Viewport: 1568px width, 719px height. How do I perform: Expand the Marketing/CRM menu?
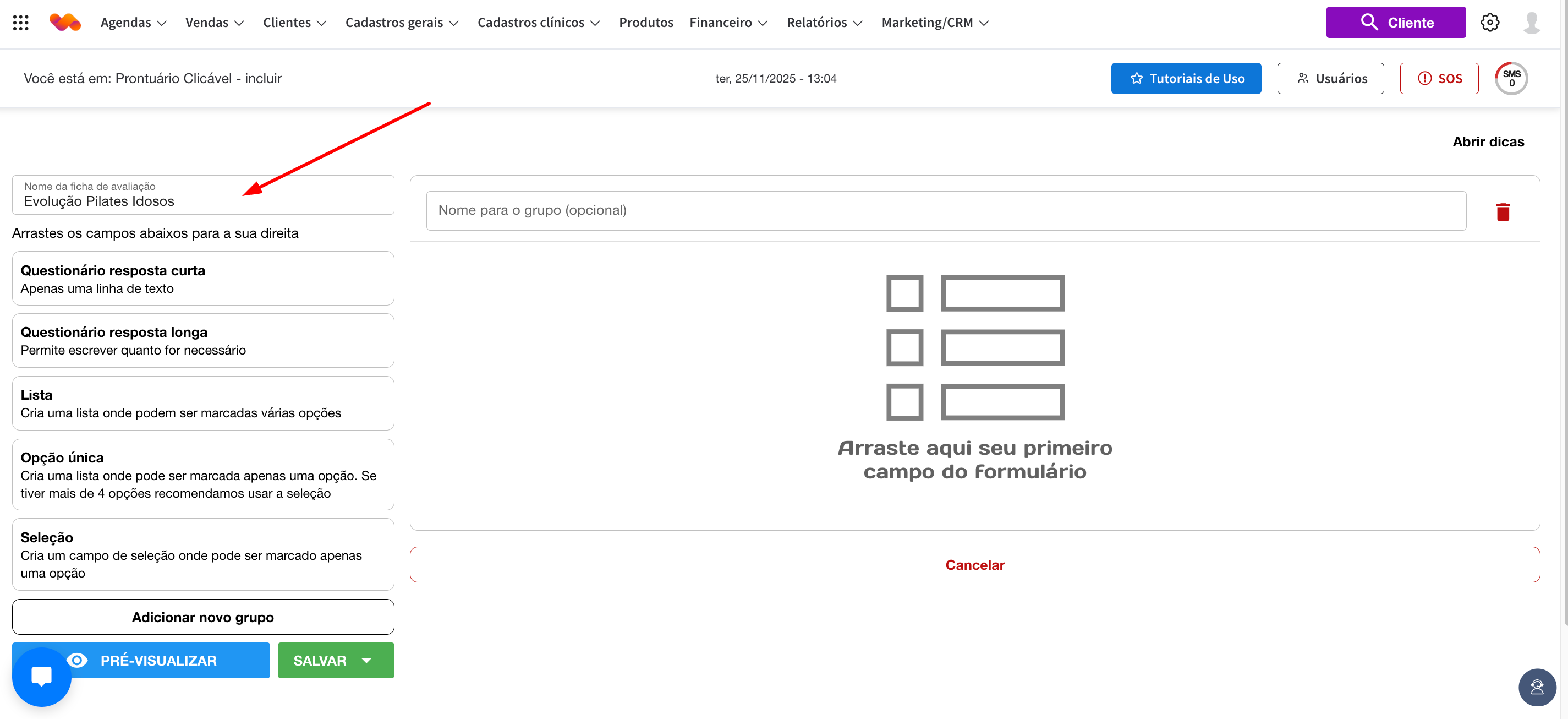[x=934, y=23]
